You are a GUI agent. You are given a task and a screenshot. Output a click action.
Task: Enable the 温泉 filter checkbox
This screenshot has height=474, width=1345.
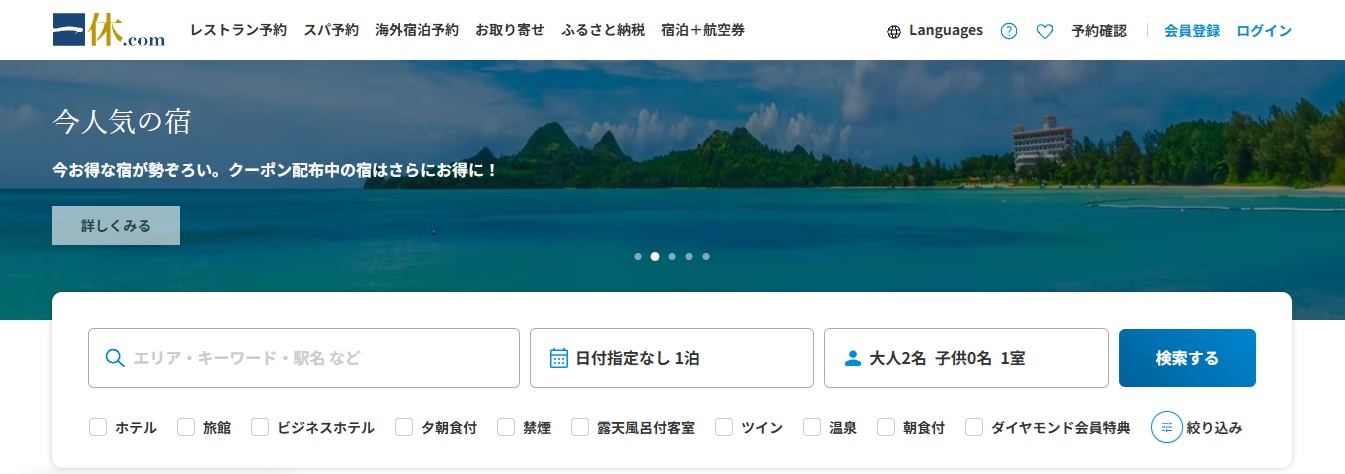[x=812, y=427]
